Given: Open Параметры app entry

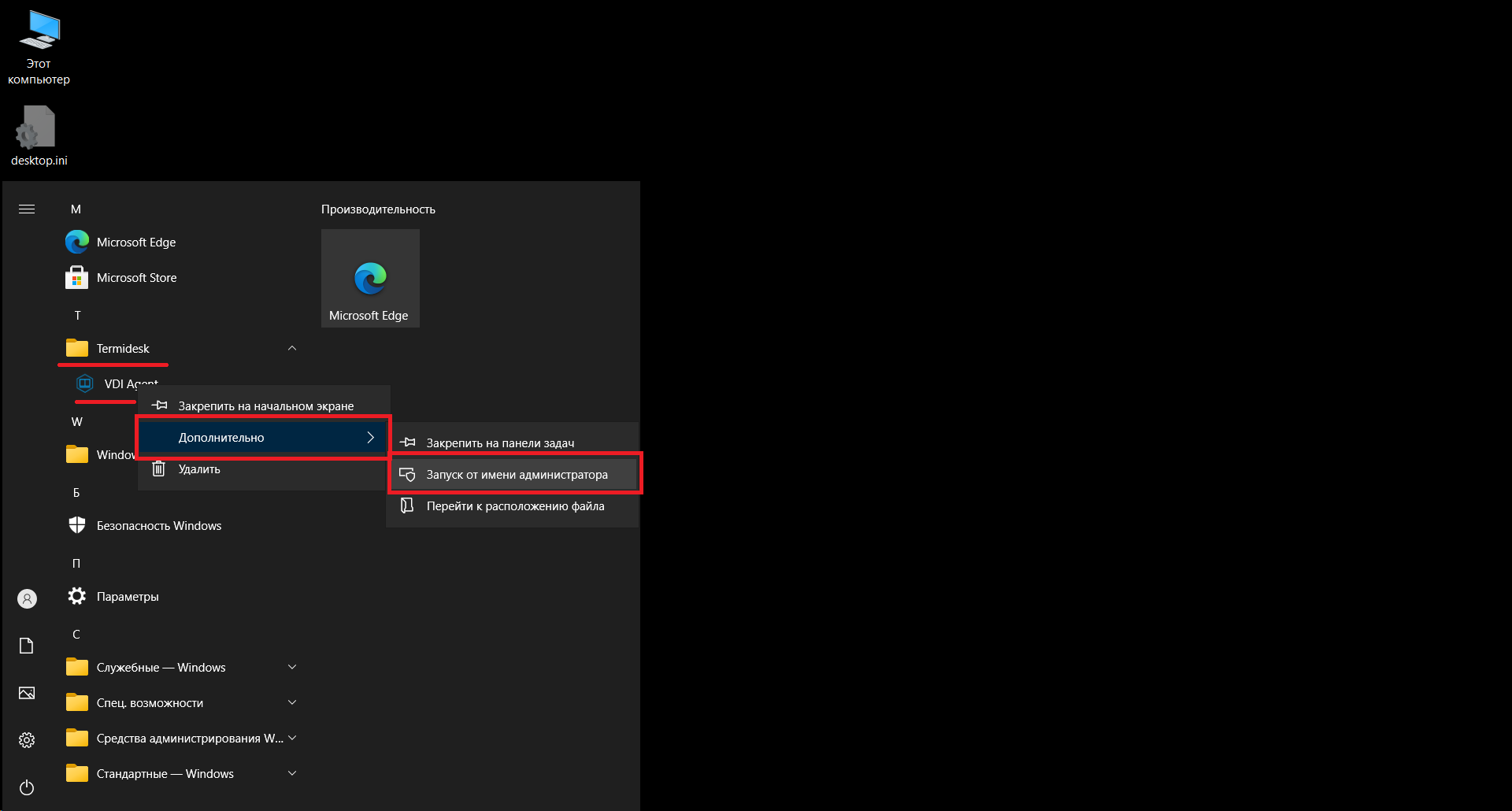Looking at the screenshot, I should 180,596.
